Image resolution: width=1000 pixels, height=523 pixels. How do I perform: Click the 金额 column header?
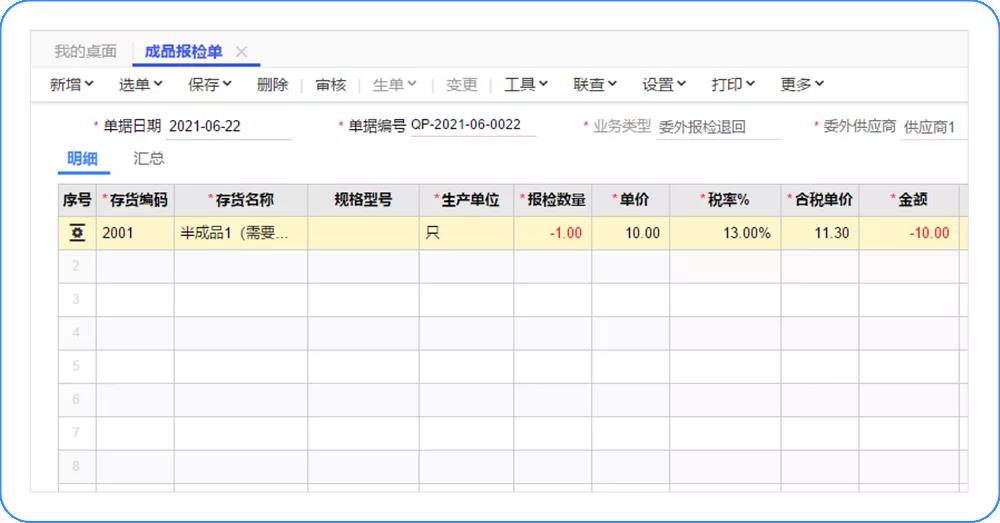click(909, 200)
